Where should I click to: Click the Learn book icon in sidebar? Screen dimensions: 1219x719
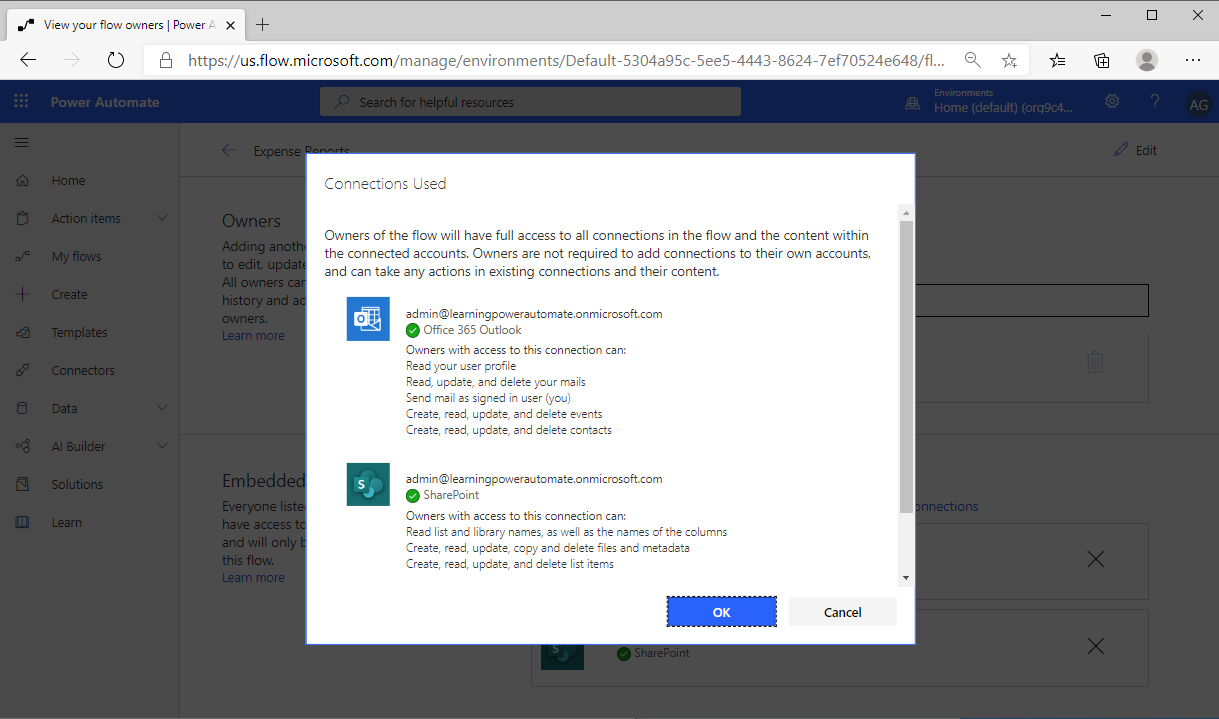[22, 522]
